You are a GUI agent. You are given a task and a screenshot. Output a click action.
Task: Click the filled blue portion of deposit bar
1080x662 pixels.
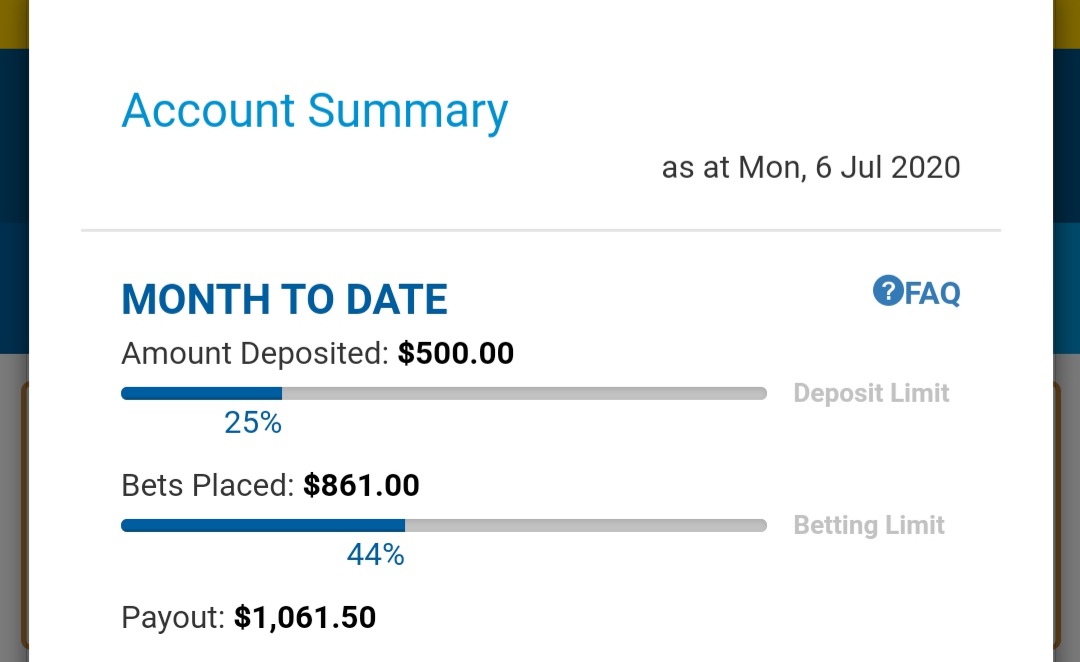(x=201, y=393)
